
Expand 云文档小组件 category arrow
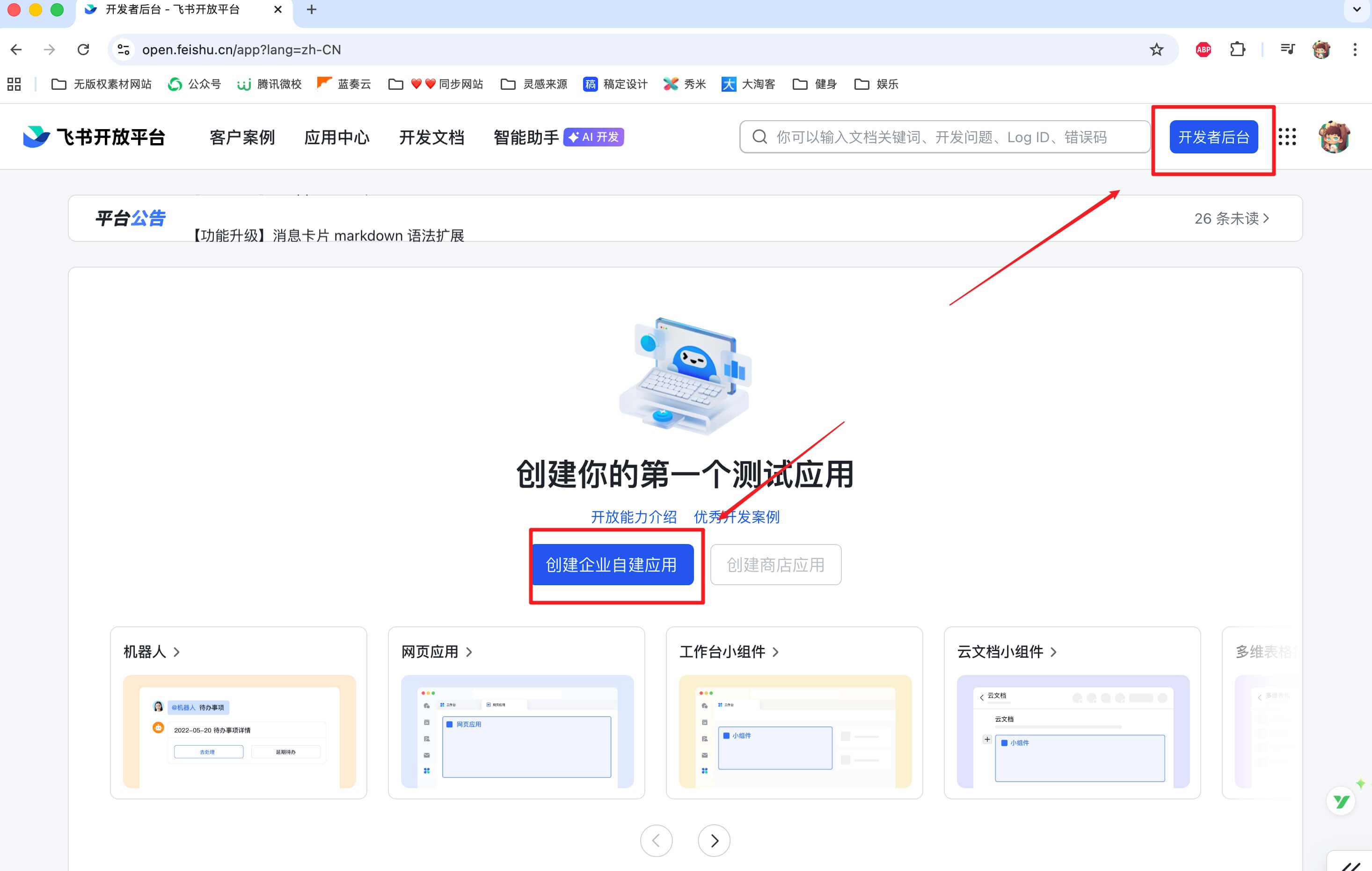click(x=1053, y=652)
